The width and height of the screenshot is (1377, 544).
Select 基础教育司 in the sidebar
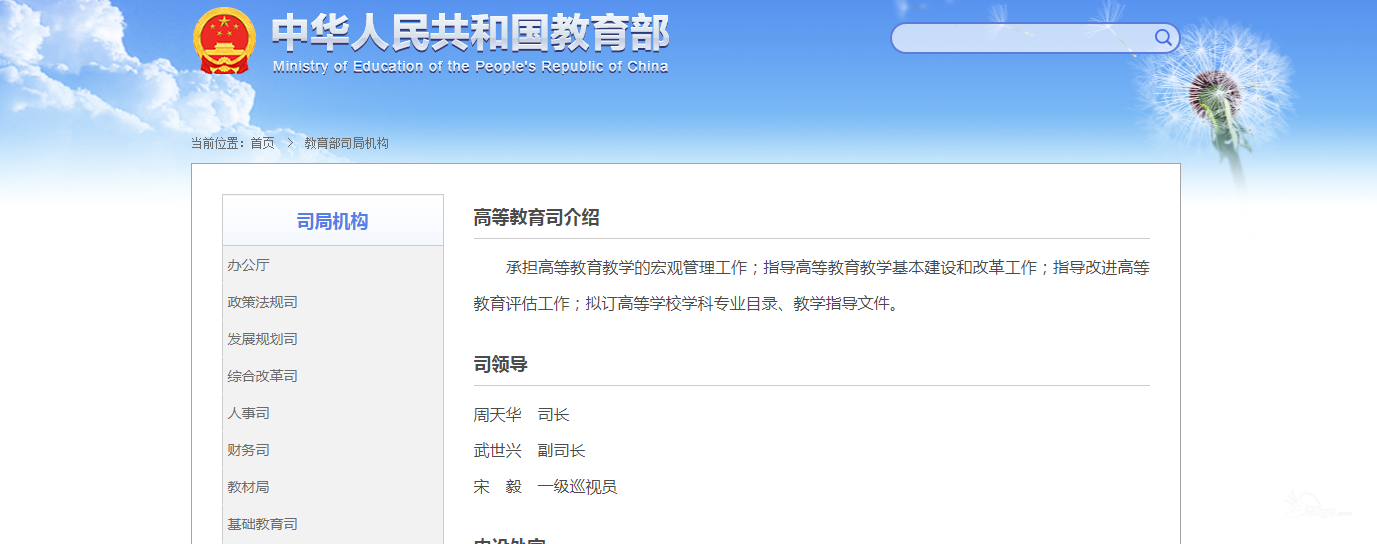coord(262,524)
